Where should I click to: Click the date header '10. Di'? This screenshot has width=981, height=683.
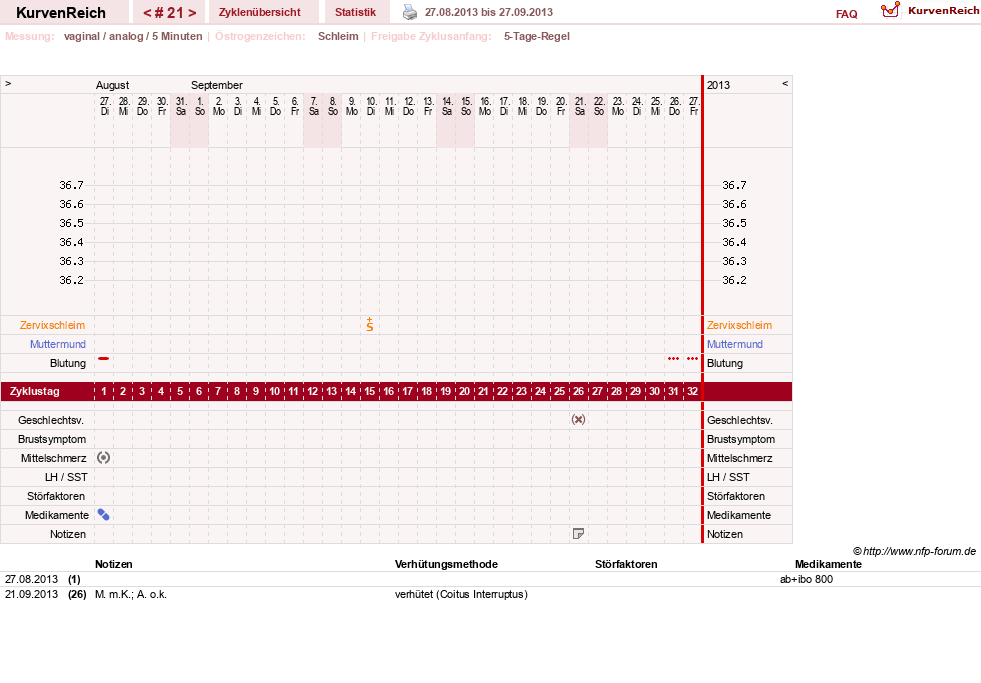pyautogui.click(x=371, y=106)
